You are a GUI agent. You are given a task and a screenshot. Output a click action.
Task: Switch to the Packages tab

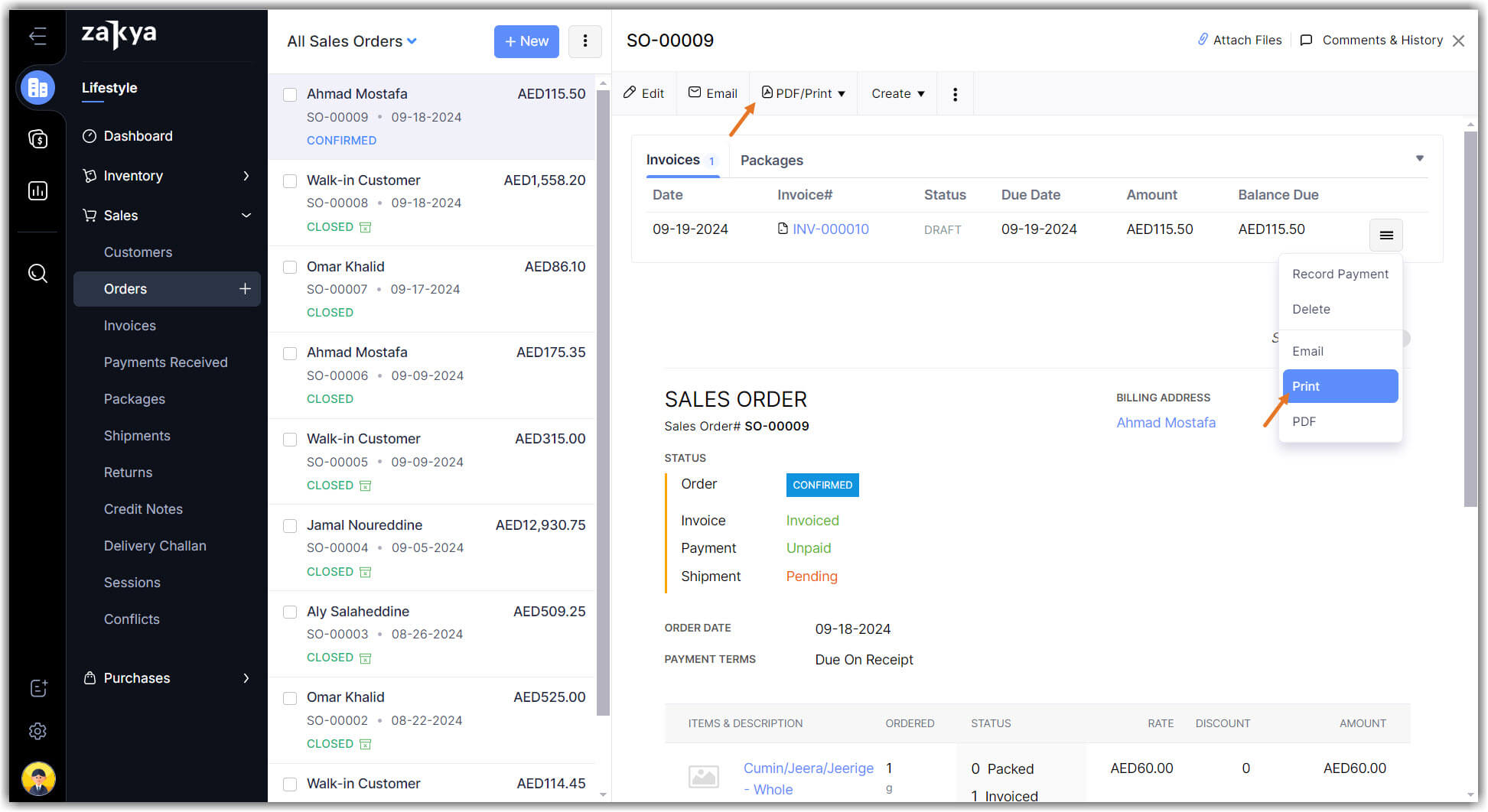(771, 161)
